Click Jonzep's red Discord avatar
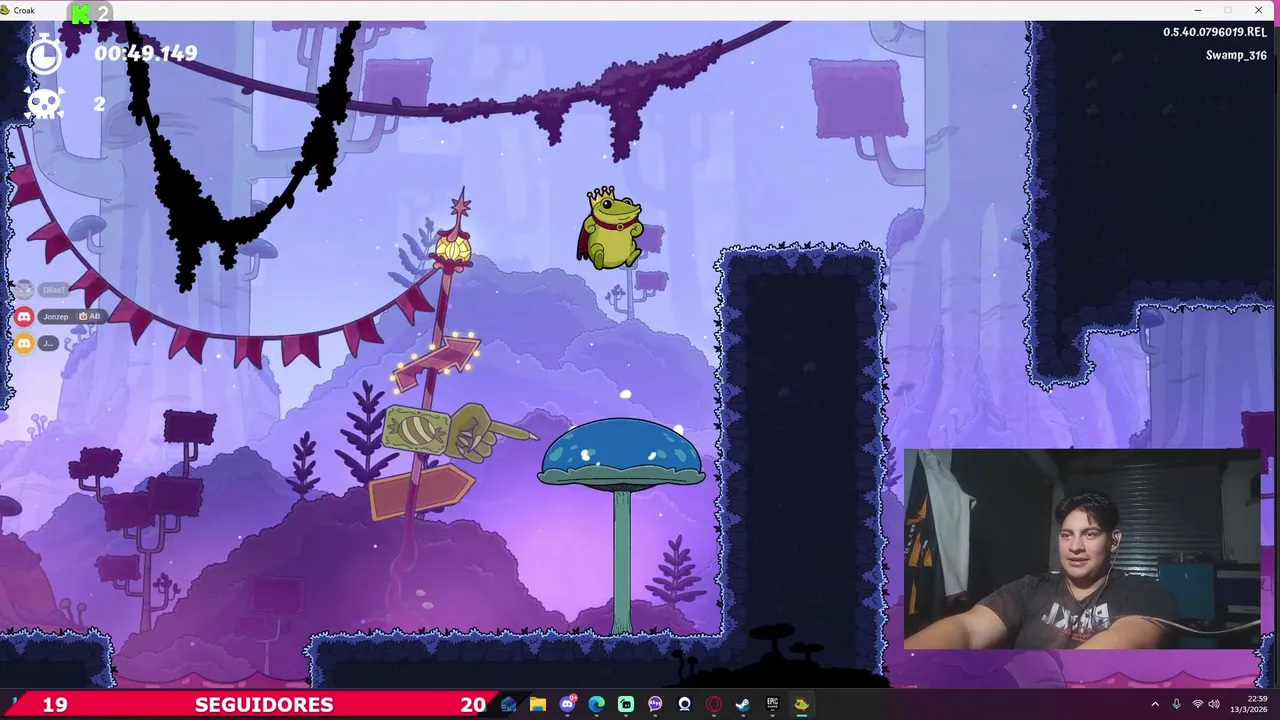 pos(24,316)
